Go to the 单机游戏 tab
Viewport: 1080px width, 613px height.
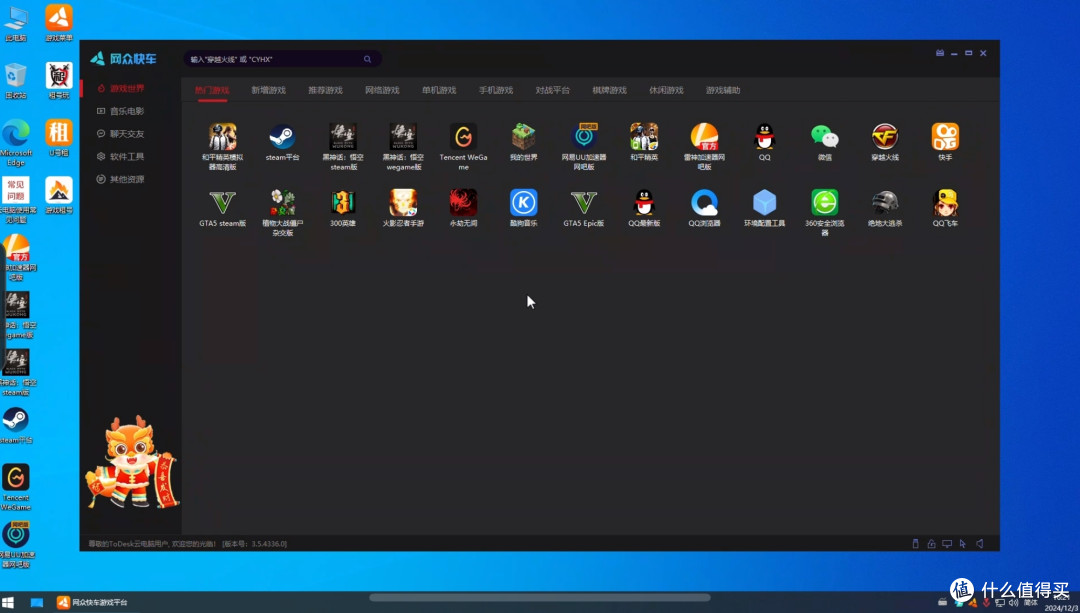tap(439, 90)
